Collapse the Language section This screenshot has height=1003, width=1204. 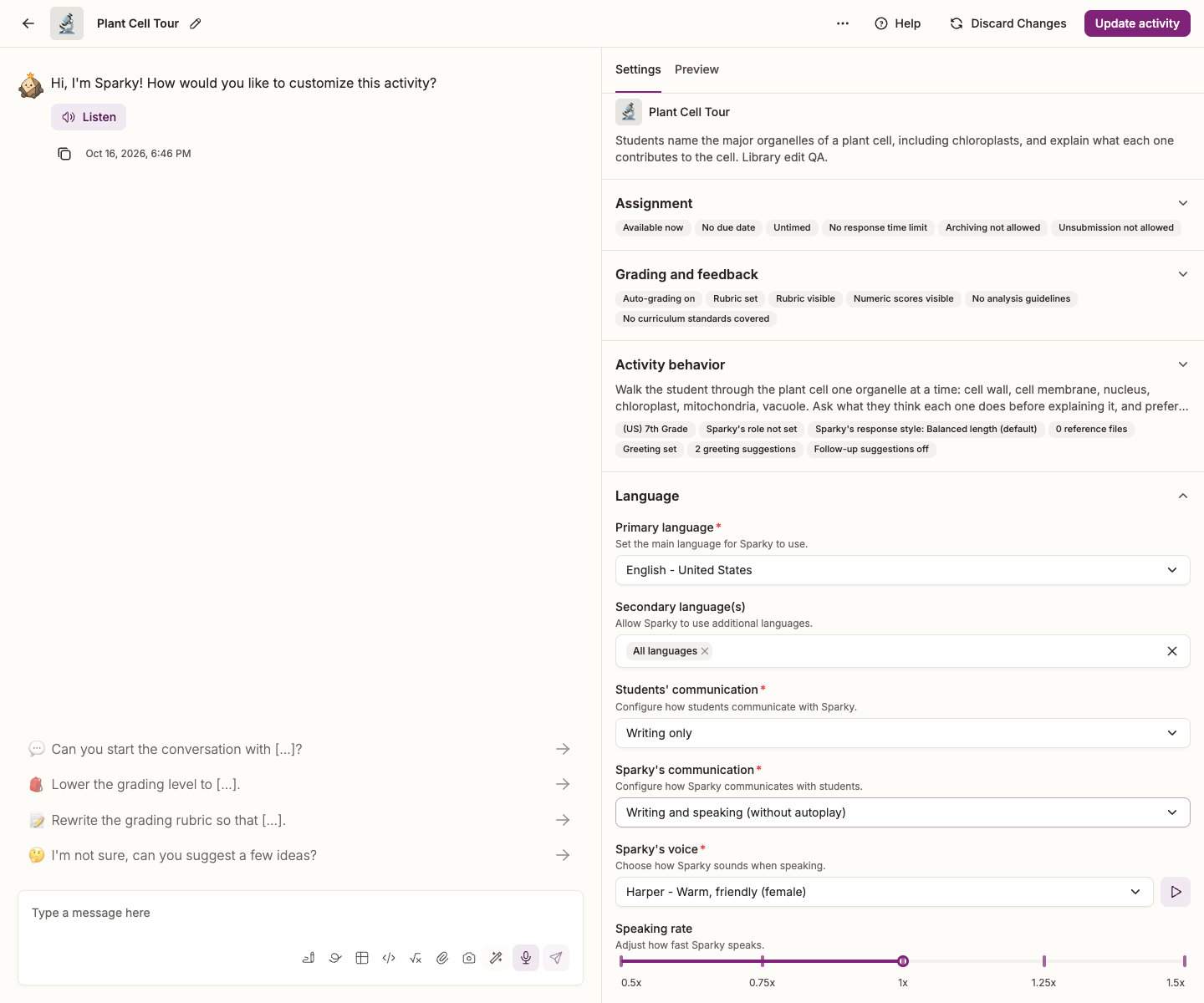click(1183, 496)
